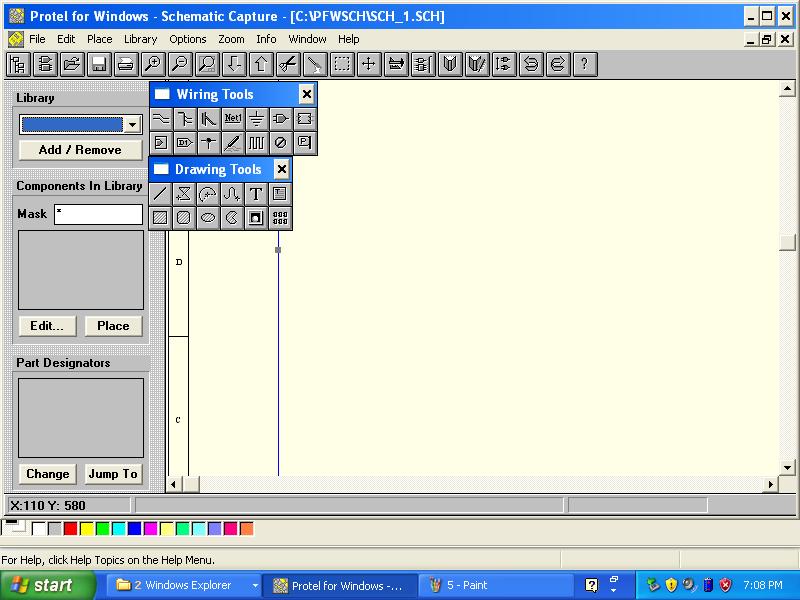Screen dimensions: 800x600
Task: Select the pulse waveform stimulus tool
Action: (257, 143)
